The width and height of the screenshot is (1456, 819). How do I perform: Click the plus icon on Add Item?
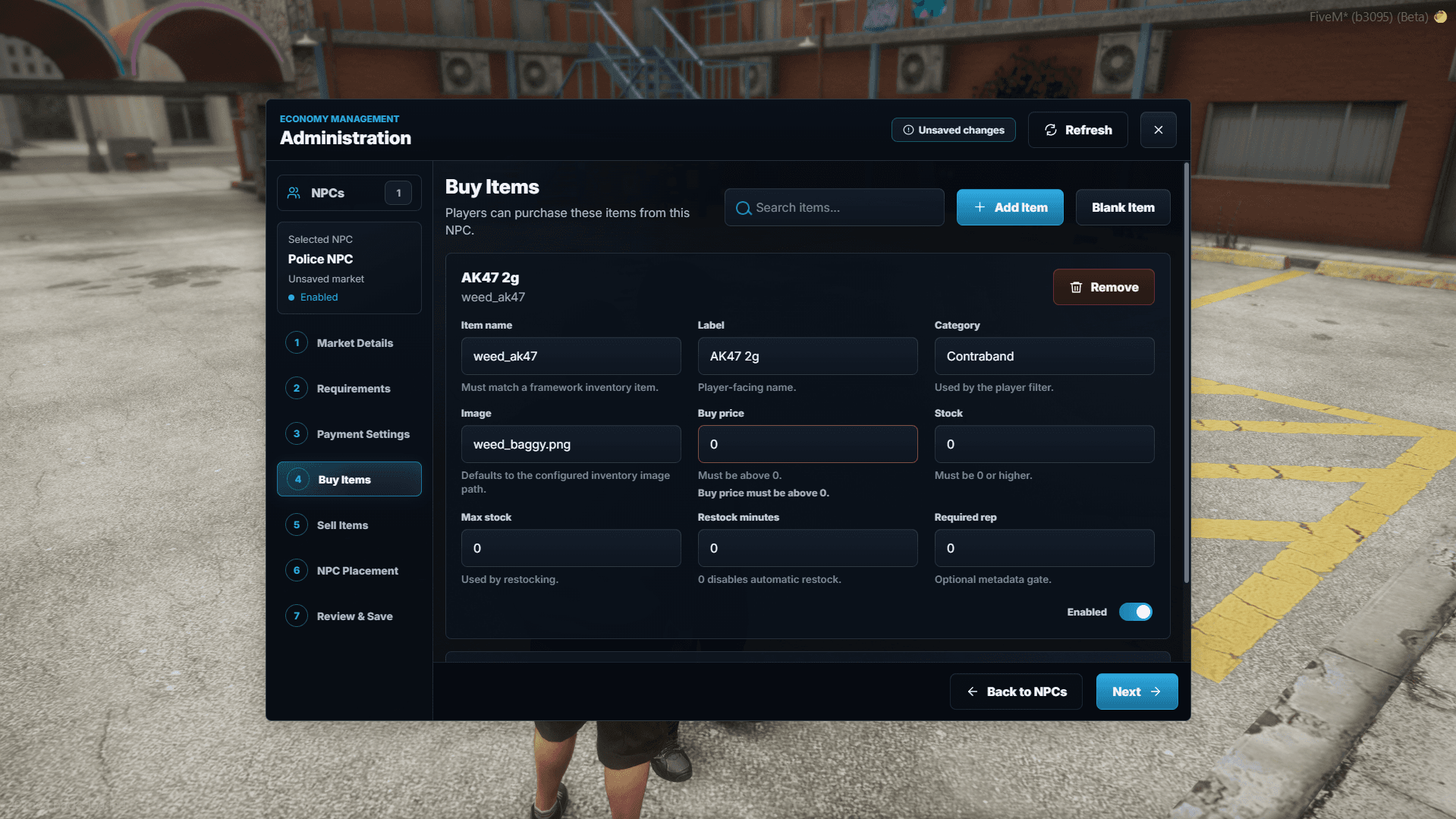980,207
